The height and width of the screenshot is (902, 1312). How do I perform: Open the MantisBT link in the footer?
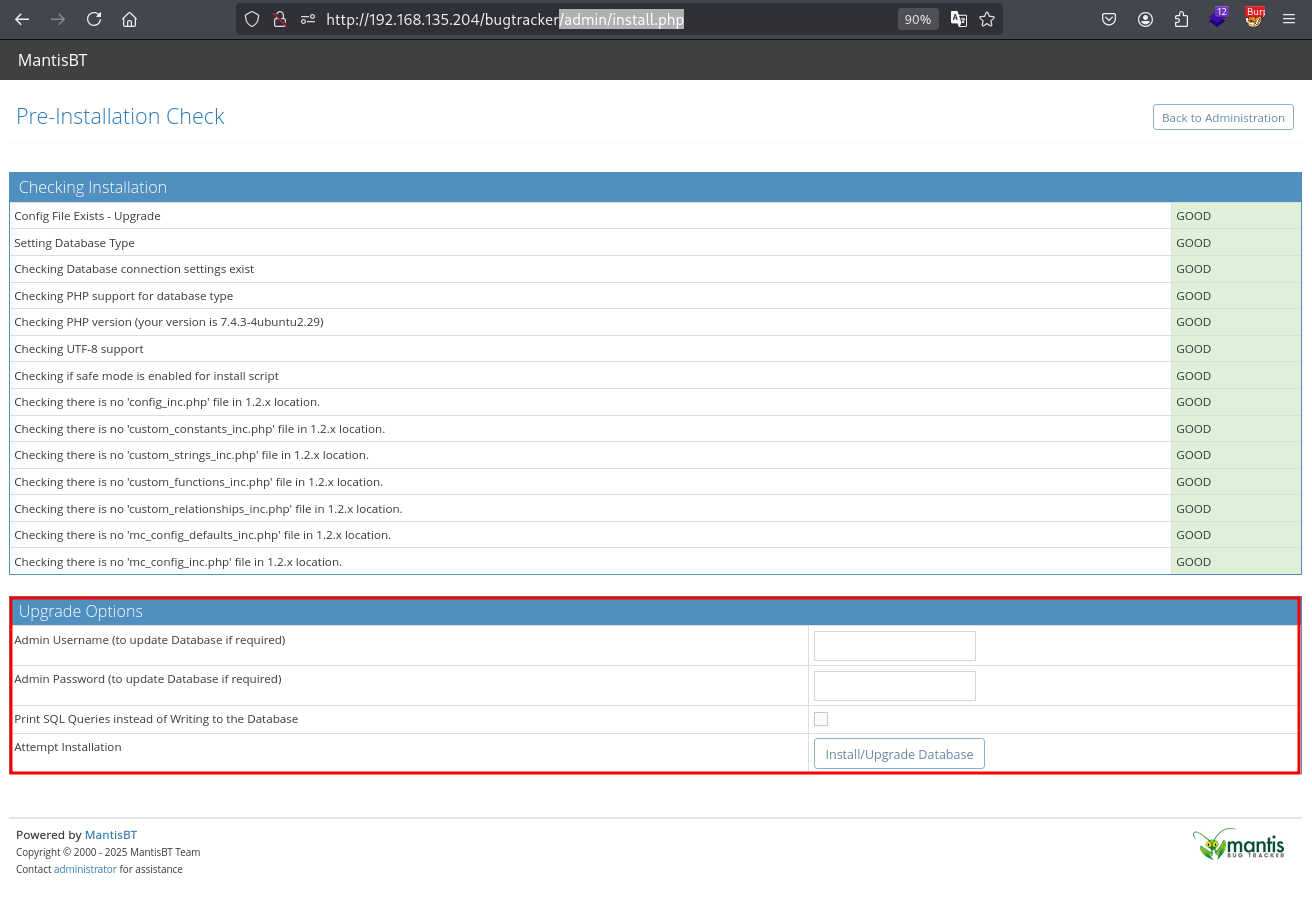pyautogui.click(x=111, y=835)
